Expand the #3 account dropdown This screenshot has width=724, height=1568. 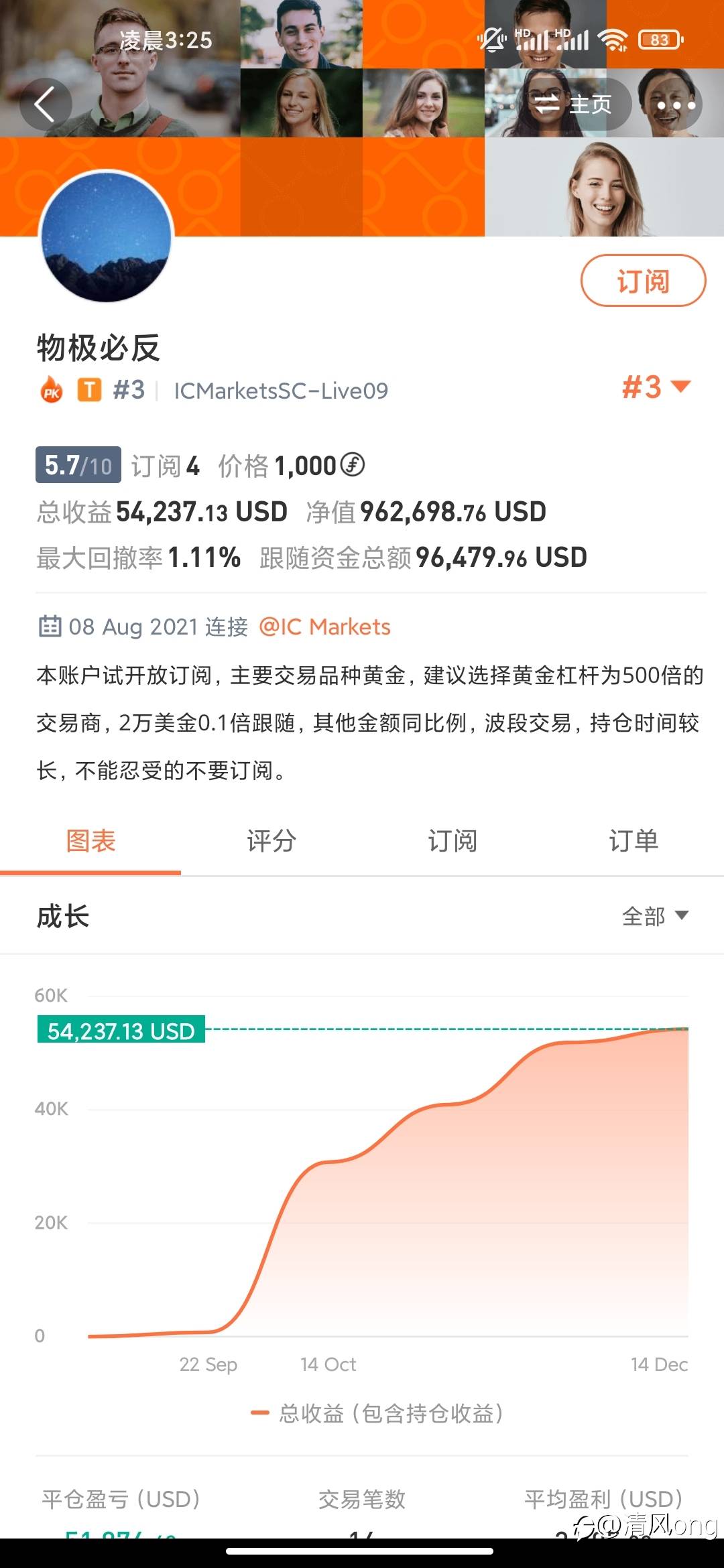(x=656, y=387)
